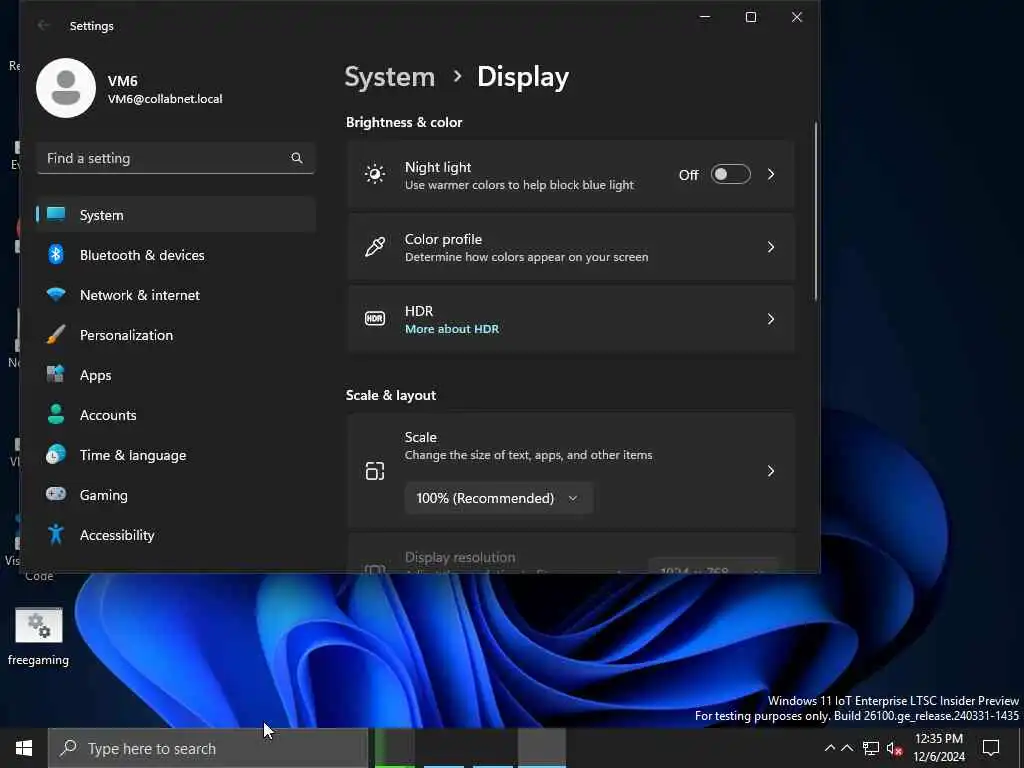
Task: Click the Personalization paintbrush icon
Action: point(56,334)
